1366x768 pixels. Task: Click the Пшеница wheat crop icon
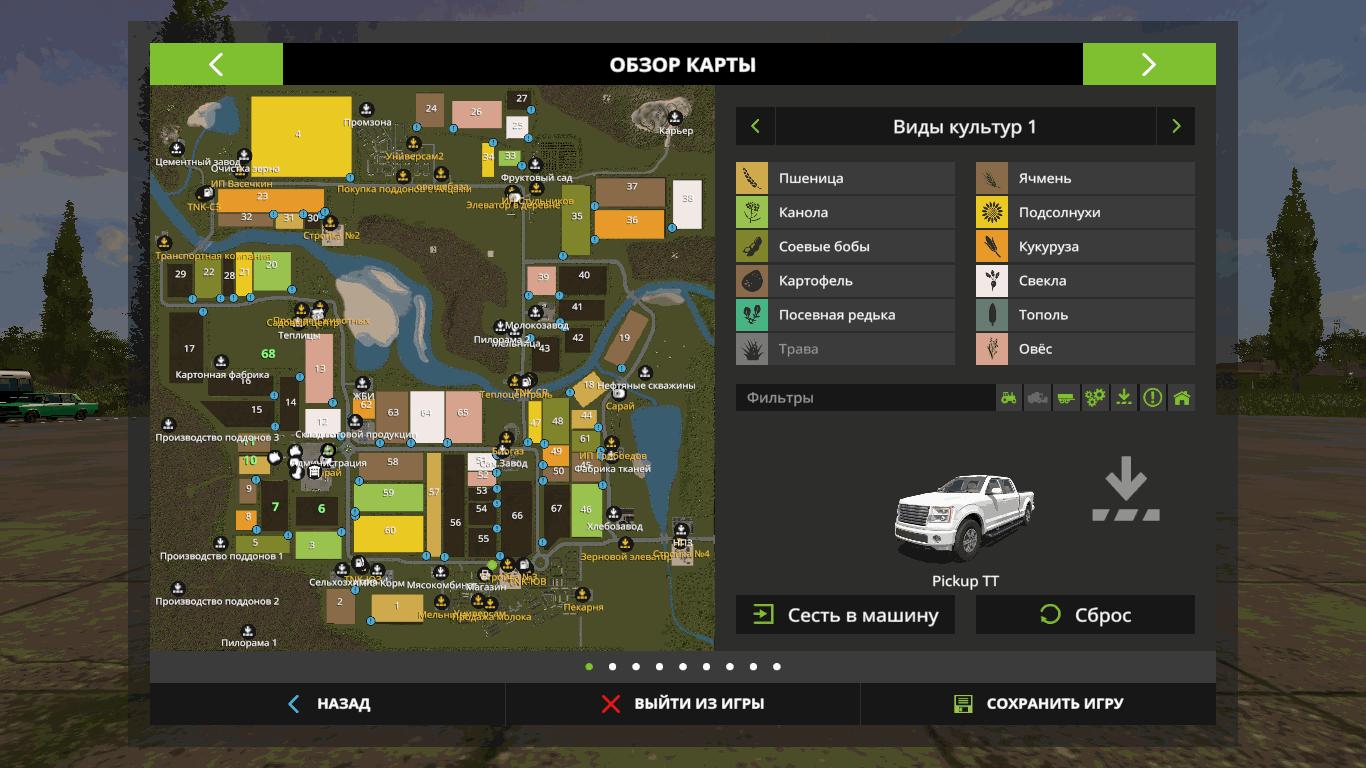coord(752,179)
